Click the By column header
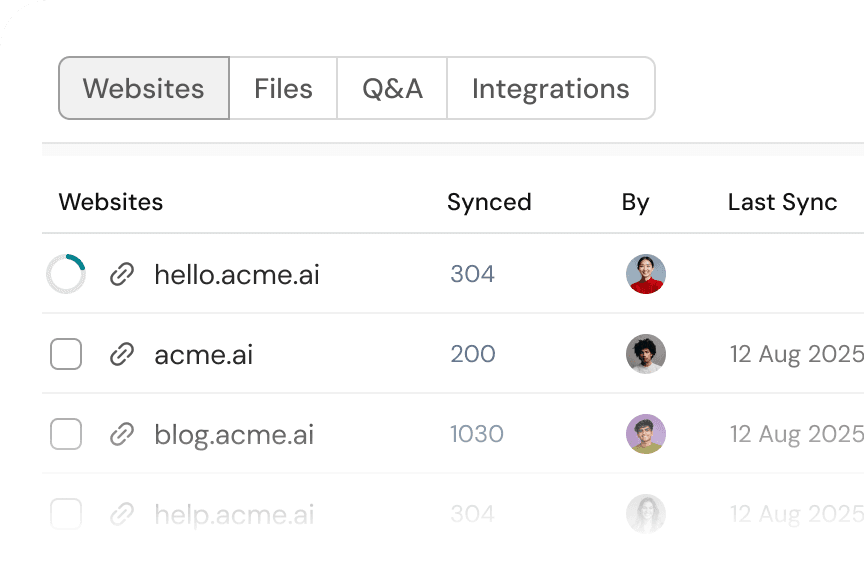This screenshot has height=580, width=864. [x=635, y=202]
